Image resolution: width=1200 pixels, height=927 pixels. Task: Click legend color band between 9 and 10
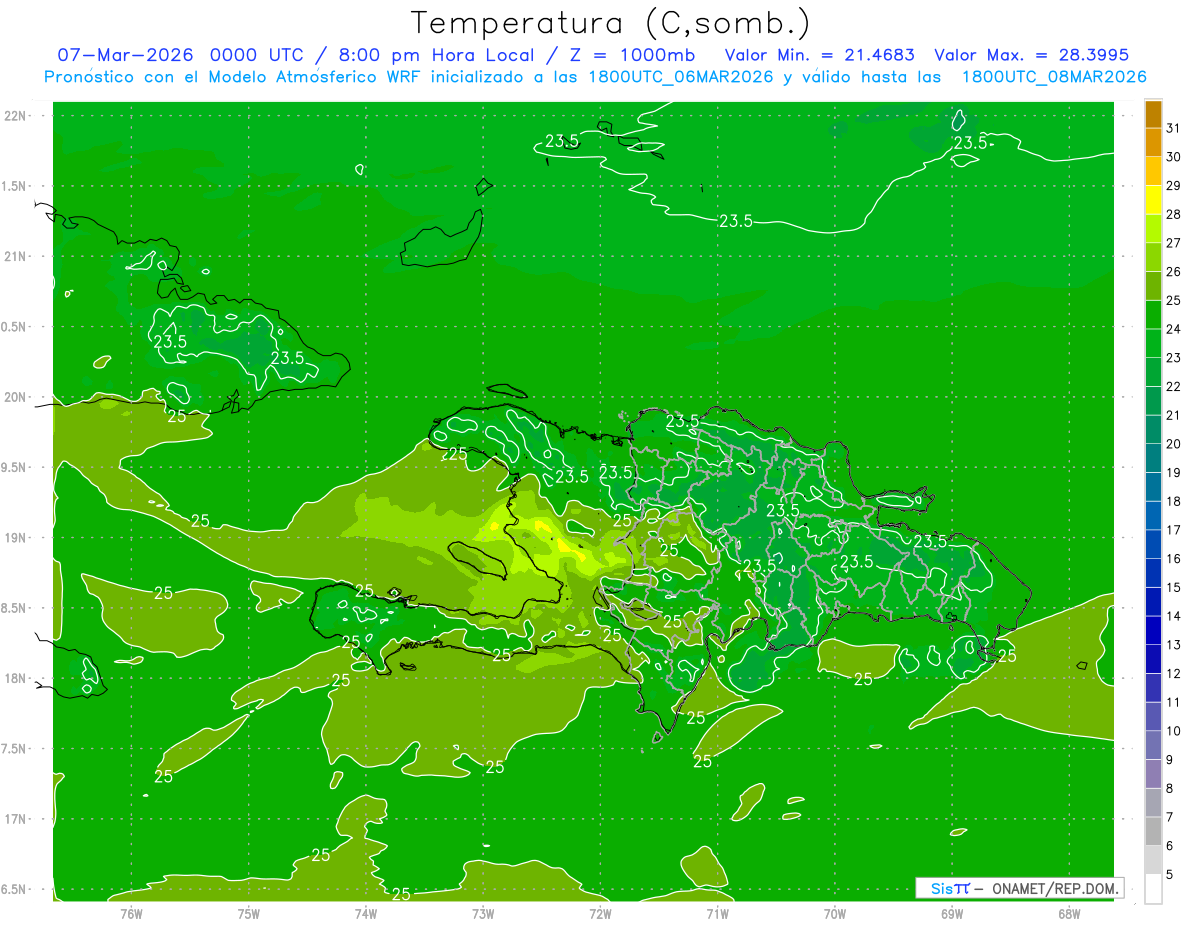(1153, 746)
